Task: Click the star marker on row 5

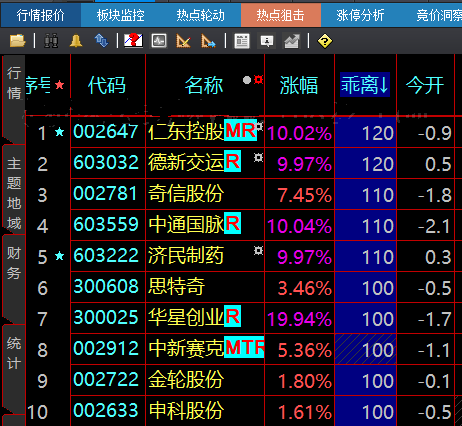Action: (60, 256)
